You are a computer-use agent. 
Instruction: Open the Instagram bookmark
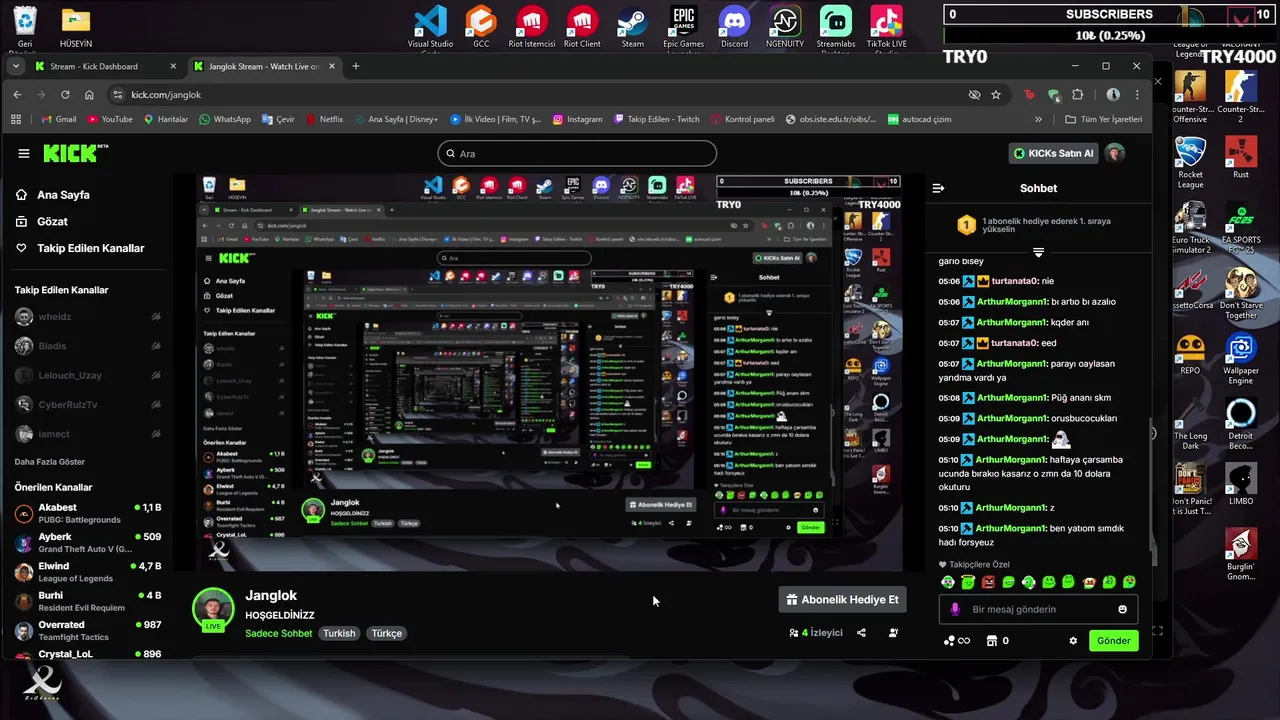577,119
